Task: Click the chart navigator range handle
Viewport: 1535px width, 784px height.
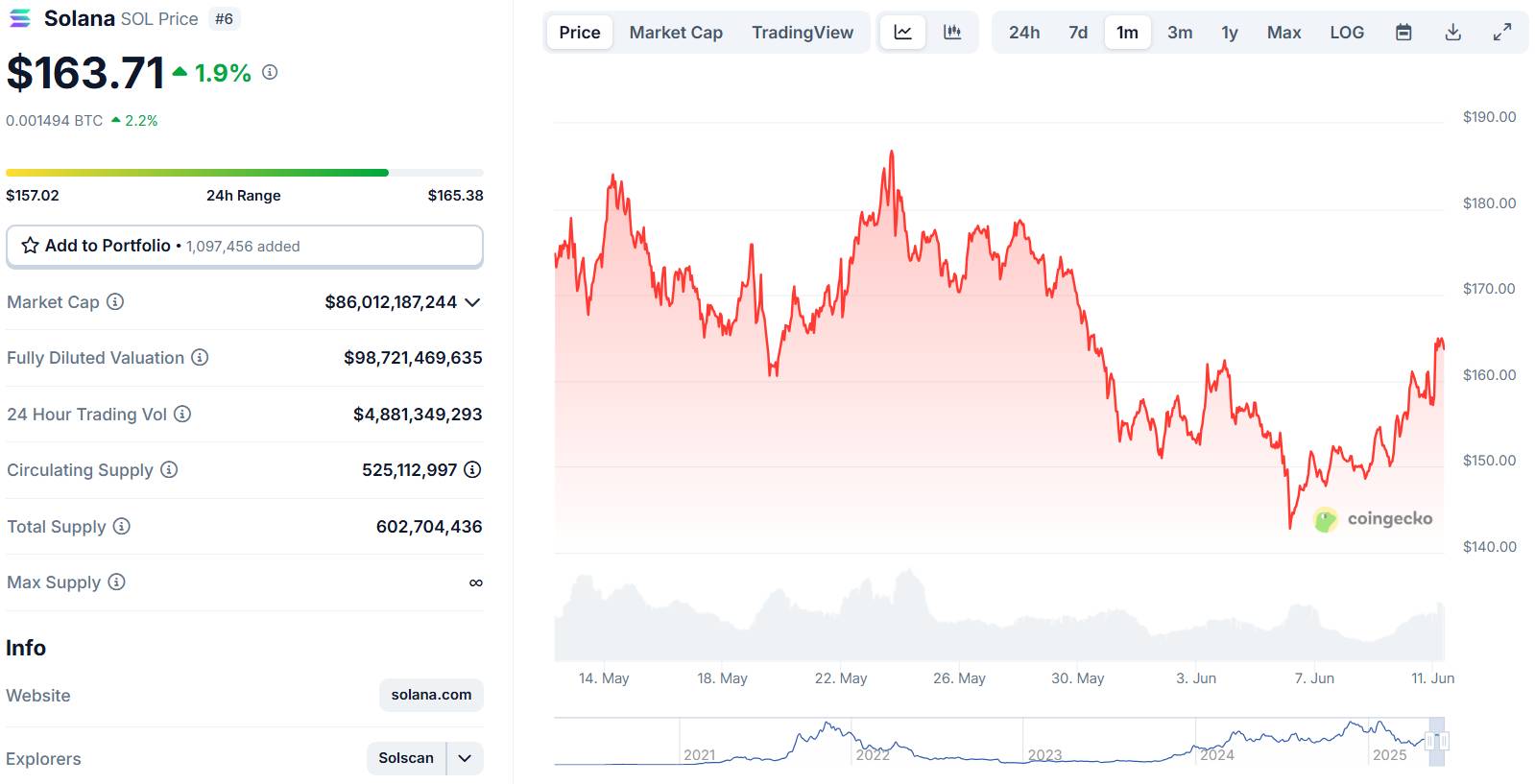Action: [1436, 741]
